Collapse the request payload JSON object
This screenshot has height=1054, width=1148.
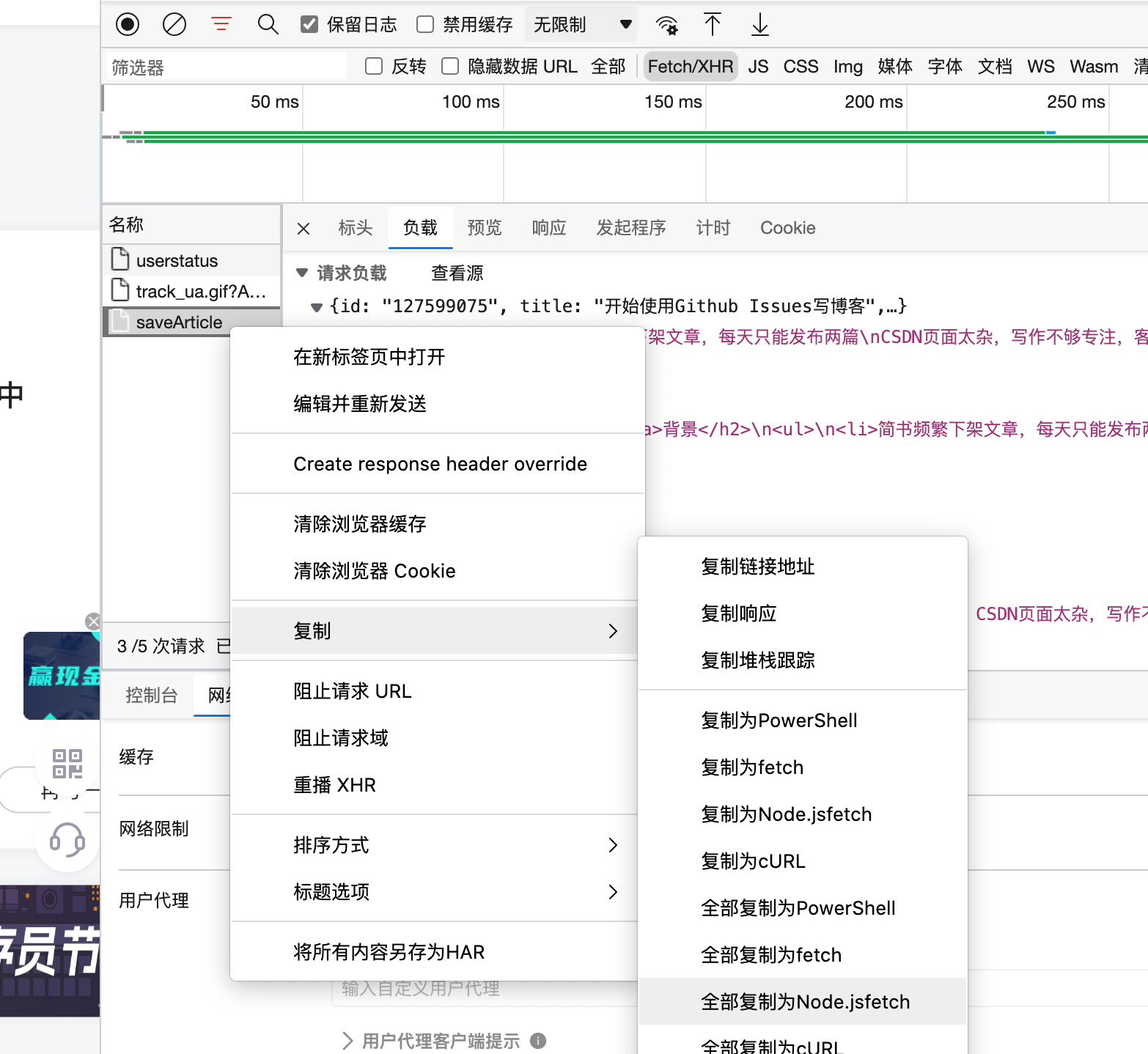click(x=316, y=306)
